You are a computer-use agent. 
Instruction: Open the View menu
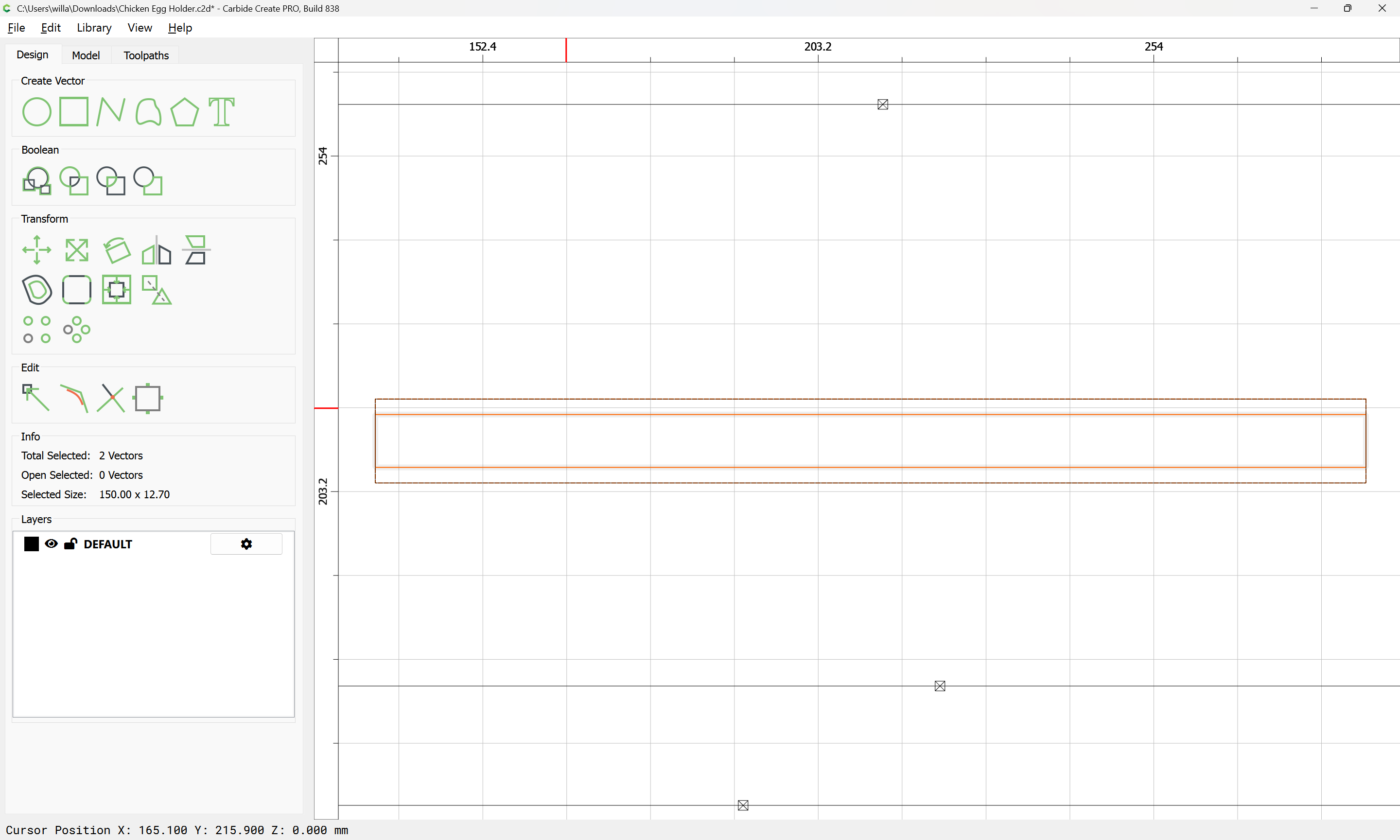(x=139, y=28)
